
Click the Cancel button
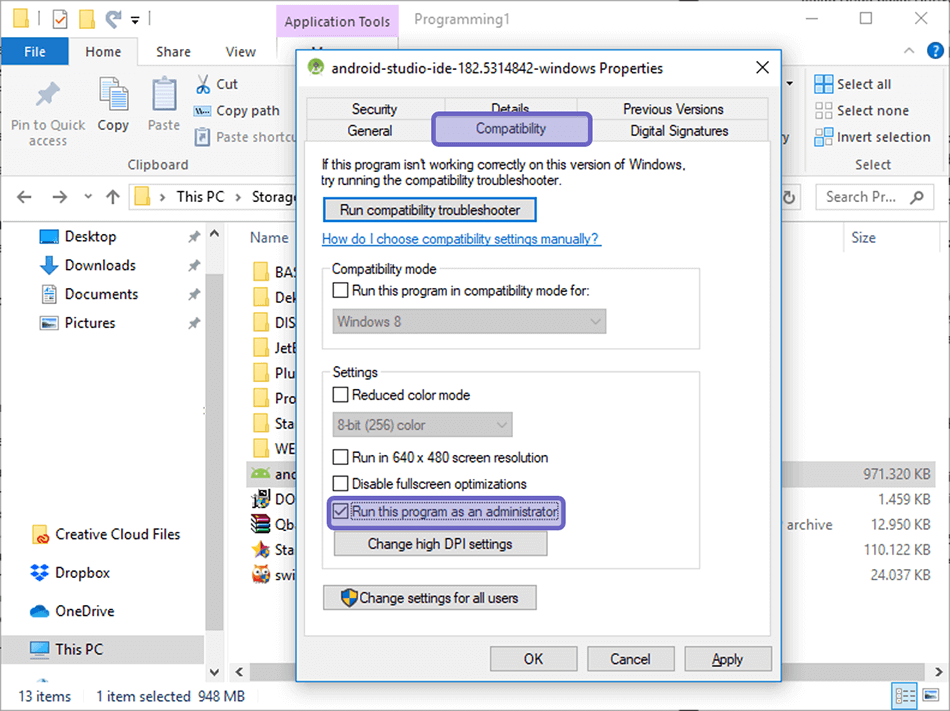pyautogui.click(x=630, y=659)
